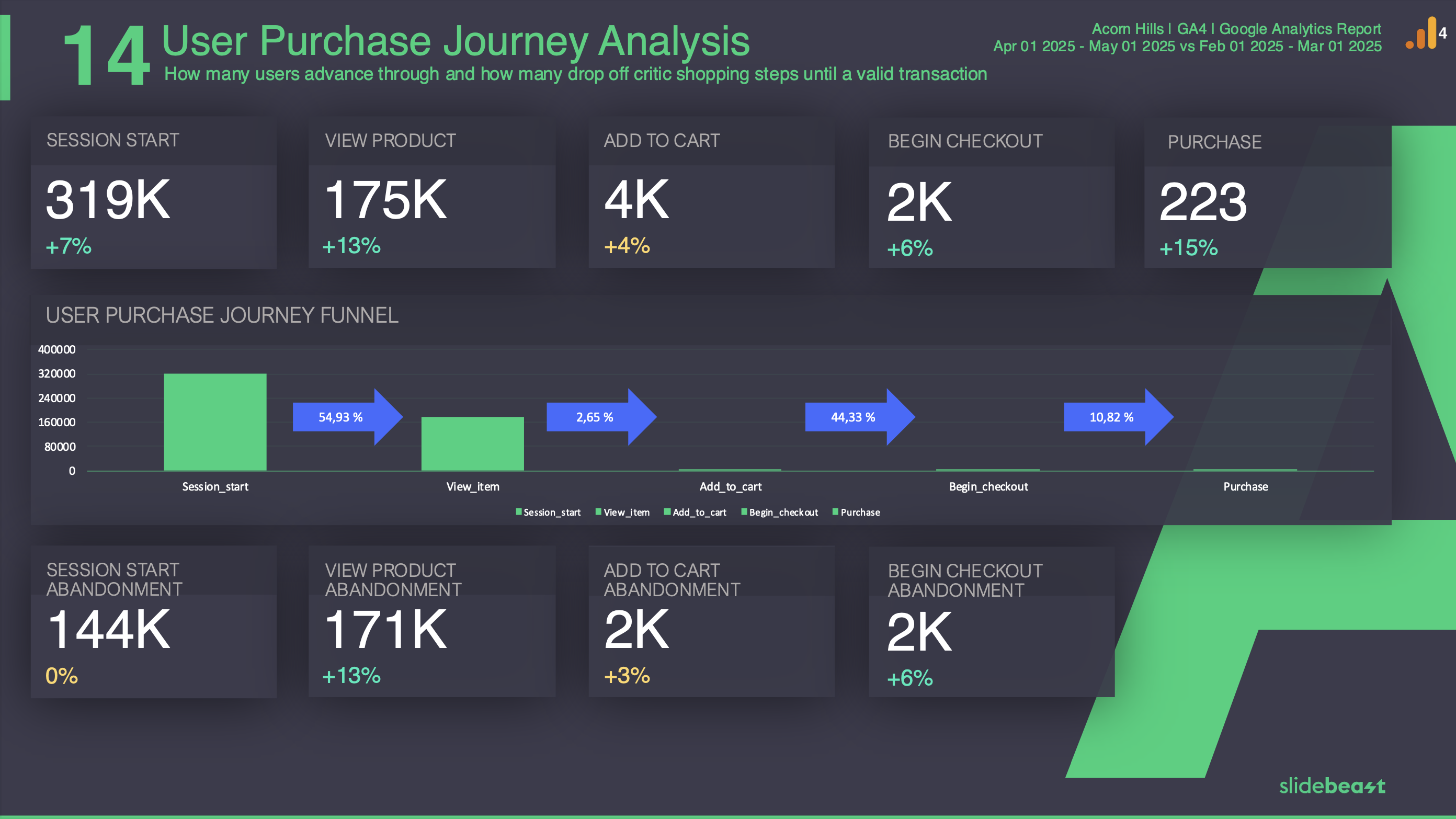
Task: Click the BEGIN CHECKOUT card heading
Action: click(x=965, y=141)
